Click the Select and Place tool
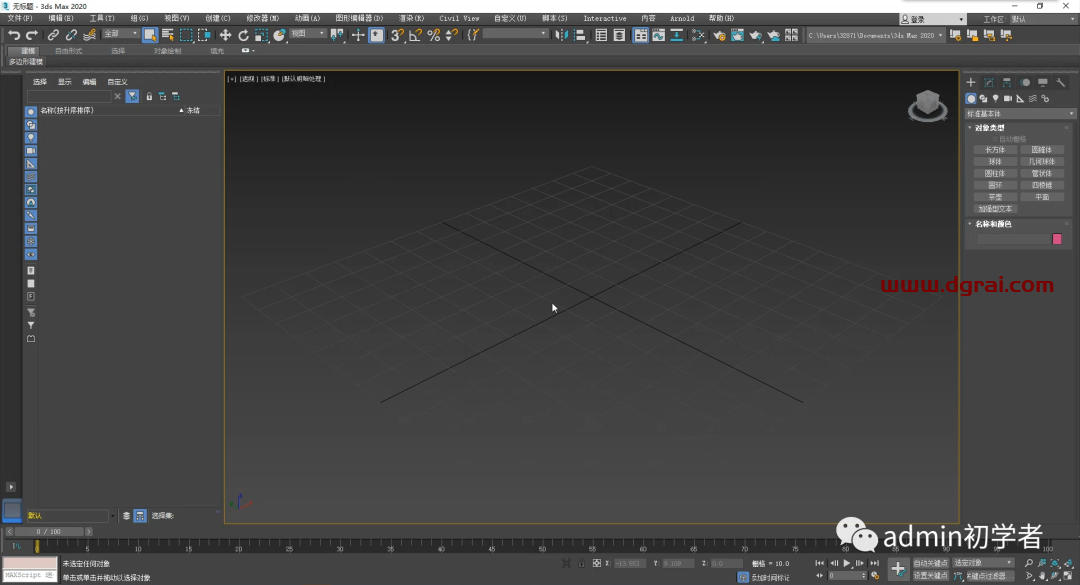1080x585 pixels. point(279,35)
